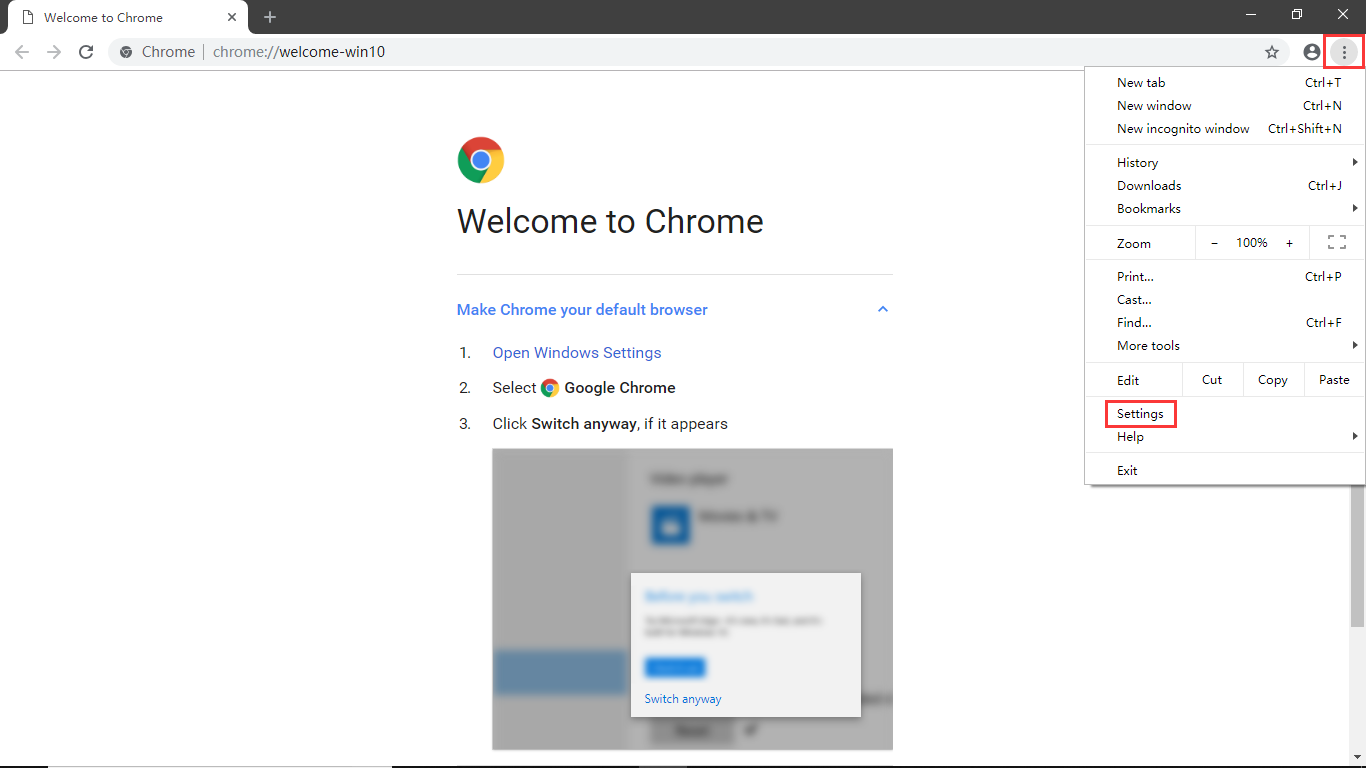Decrease zoom with the minus button
This screenshot has height=768, width=1366.
[x=1214, y=243]
